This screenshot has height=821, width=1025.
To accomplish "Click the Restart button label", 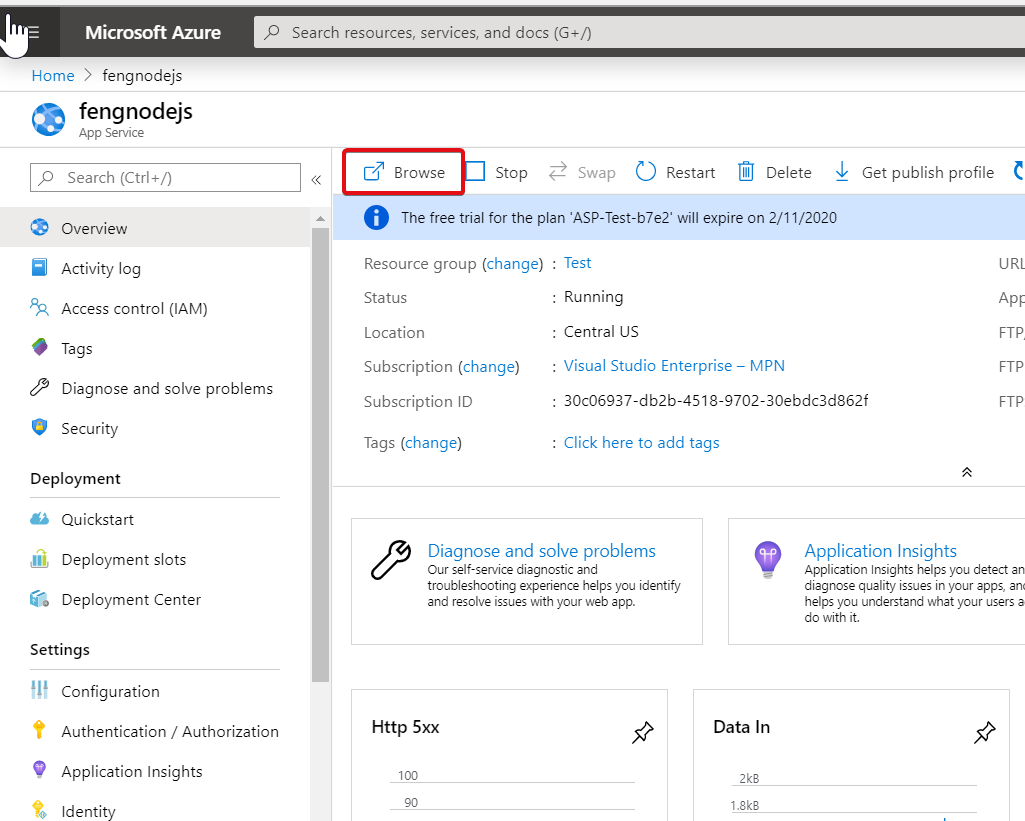I will 690,173.
